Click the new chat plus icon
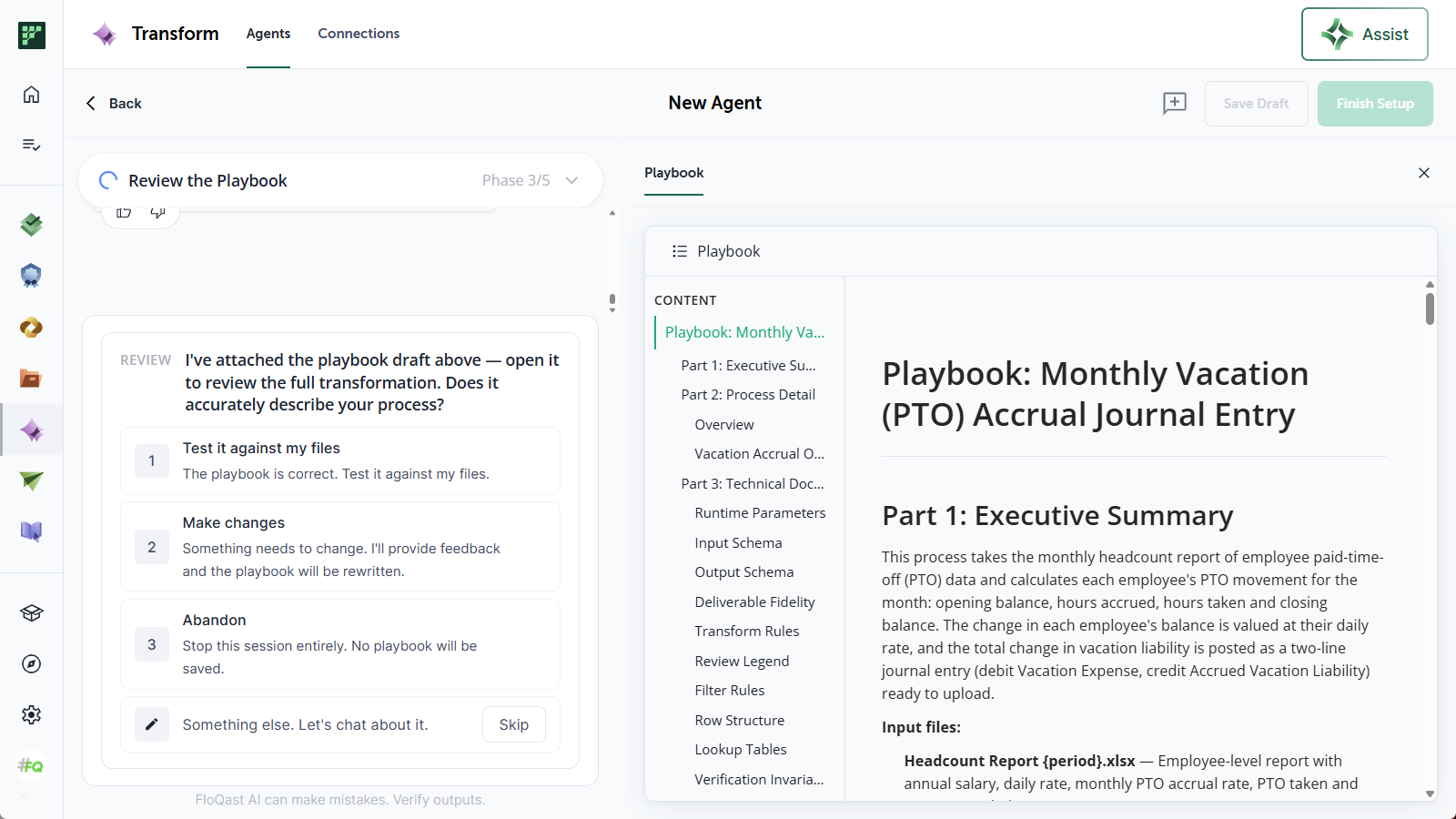1456x819 pixels. click(1175, 103)
